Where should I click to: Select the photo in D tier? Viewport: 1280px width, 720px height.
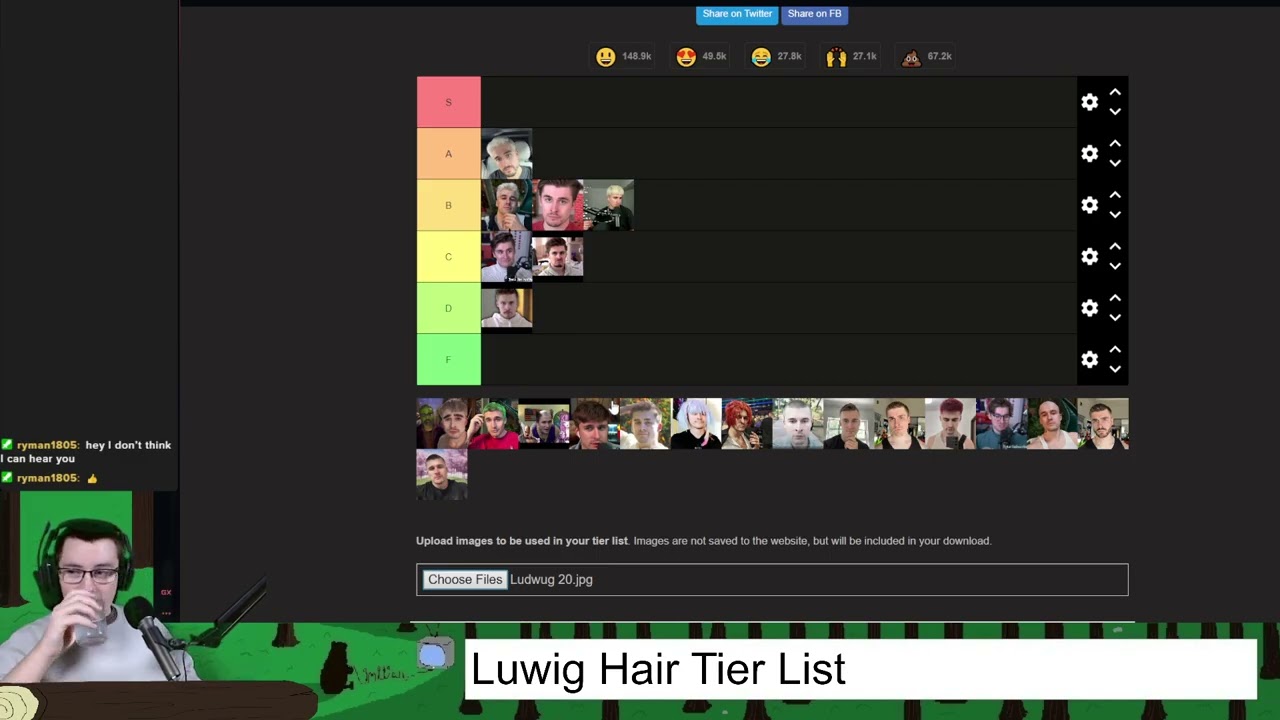pos(507,308)
